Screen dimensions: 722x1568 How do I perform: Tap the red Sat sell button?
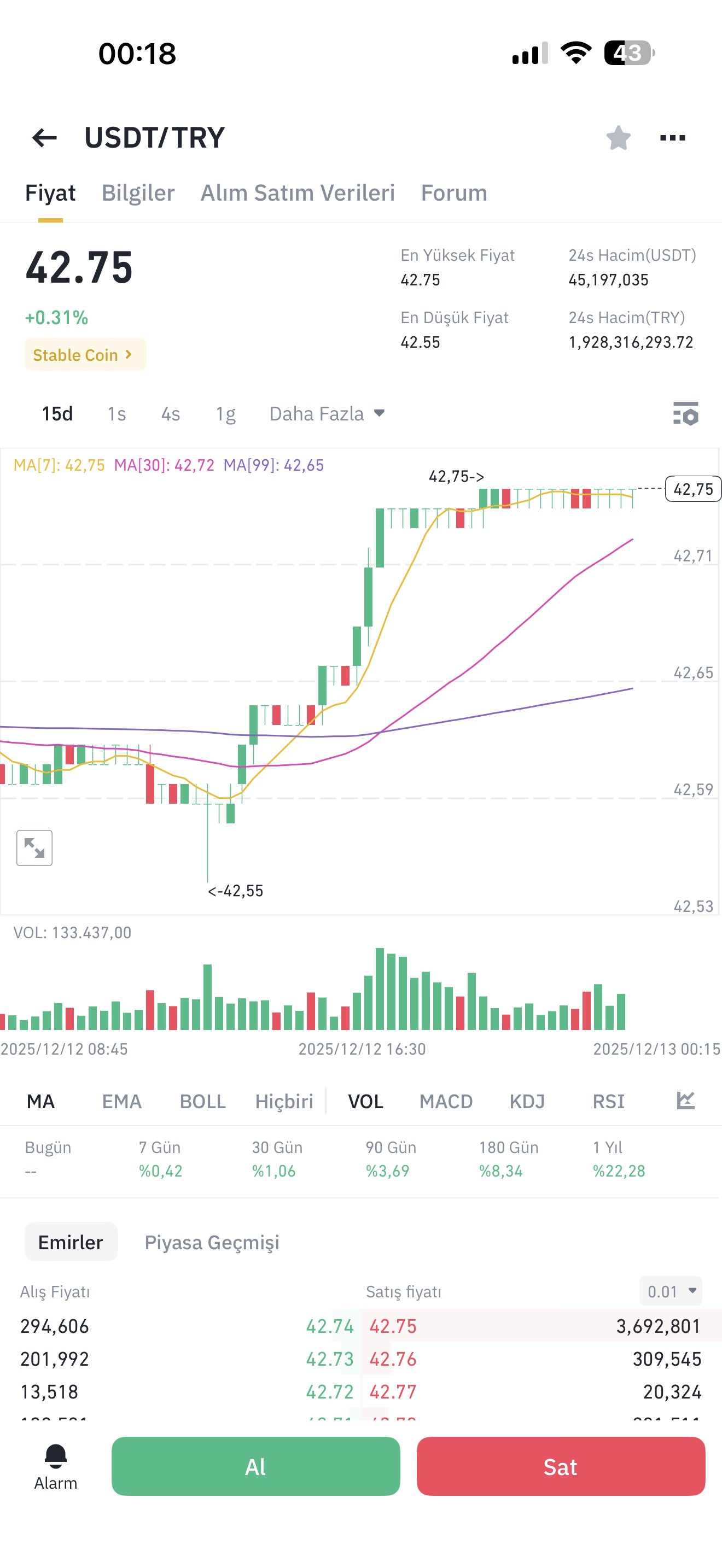(x=561, y=1466)
